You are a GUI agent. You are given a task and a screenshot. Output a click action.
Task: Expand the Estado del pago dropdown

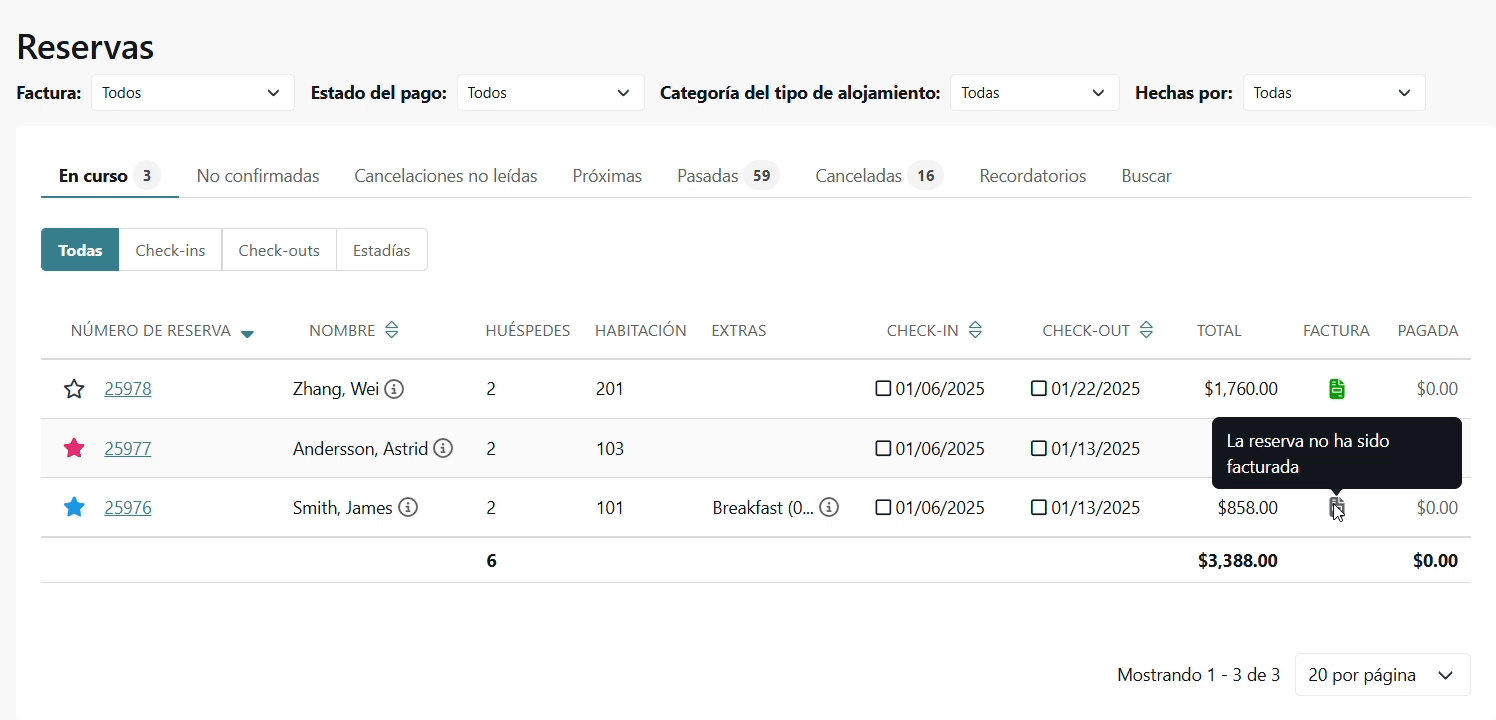pos(550,93)
